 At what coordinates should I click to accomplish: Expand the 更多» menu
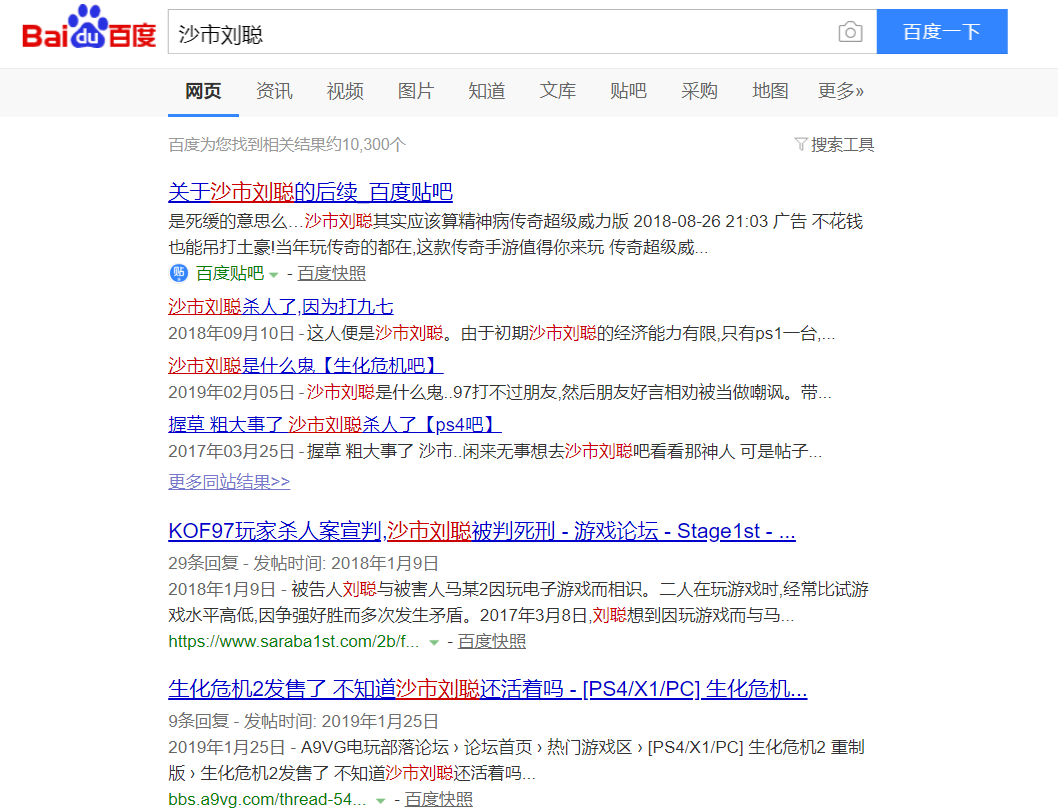[841, 91]
